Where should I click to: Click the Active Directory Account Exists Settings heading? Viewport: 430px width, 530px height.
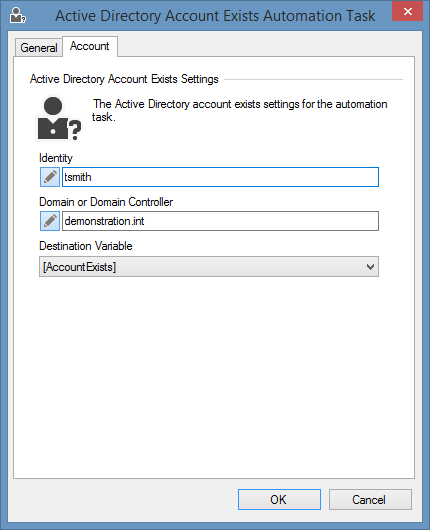tap(124, 79)
